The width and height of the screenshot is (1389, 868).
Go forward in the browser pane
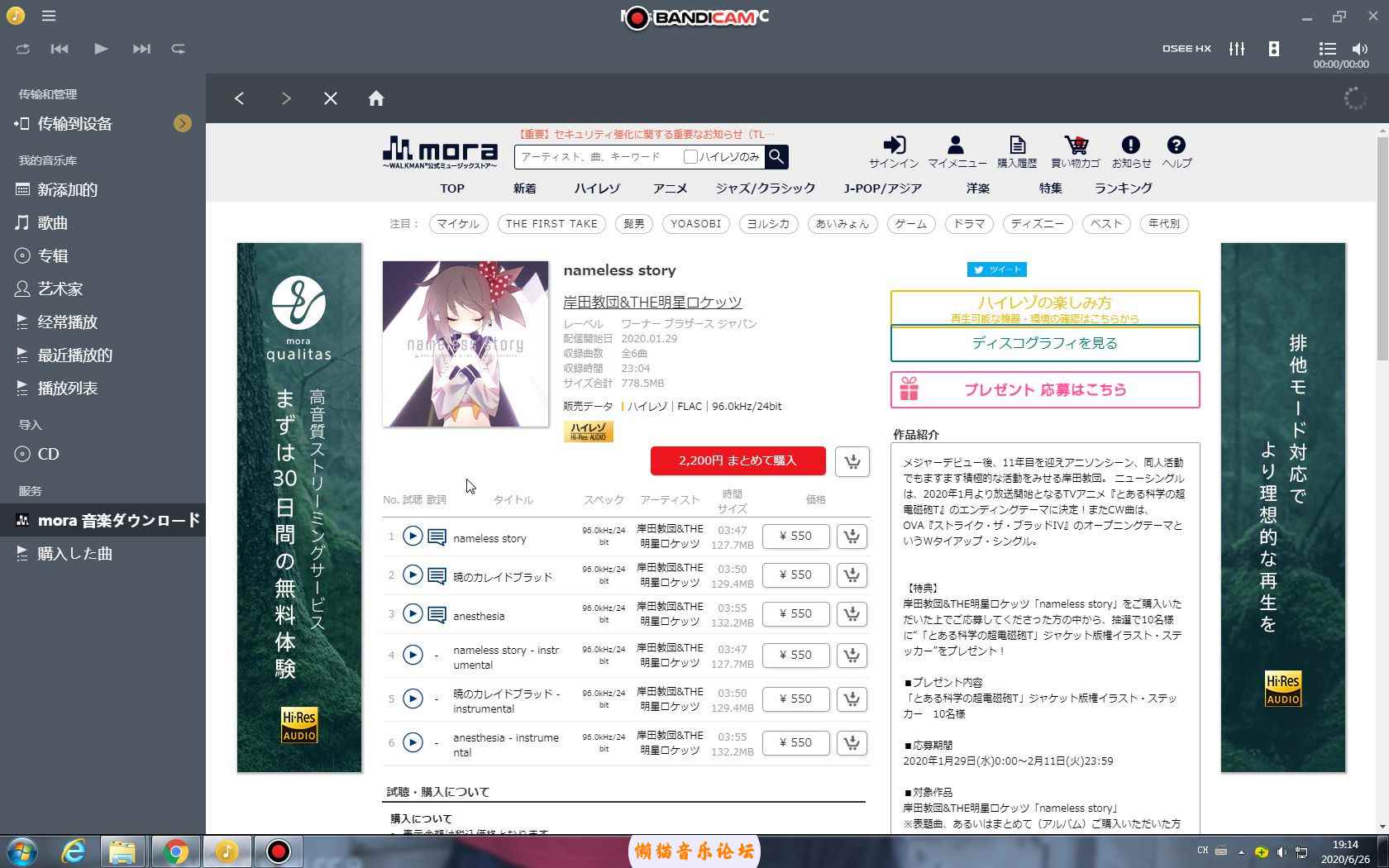pos(286,98)
